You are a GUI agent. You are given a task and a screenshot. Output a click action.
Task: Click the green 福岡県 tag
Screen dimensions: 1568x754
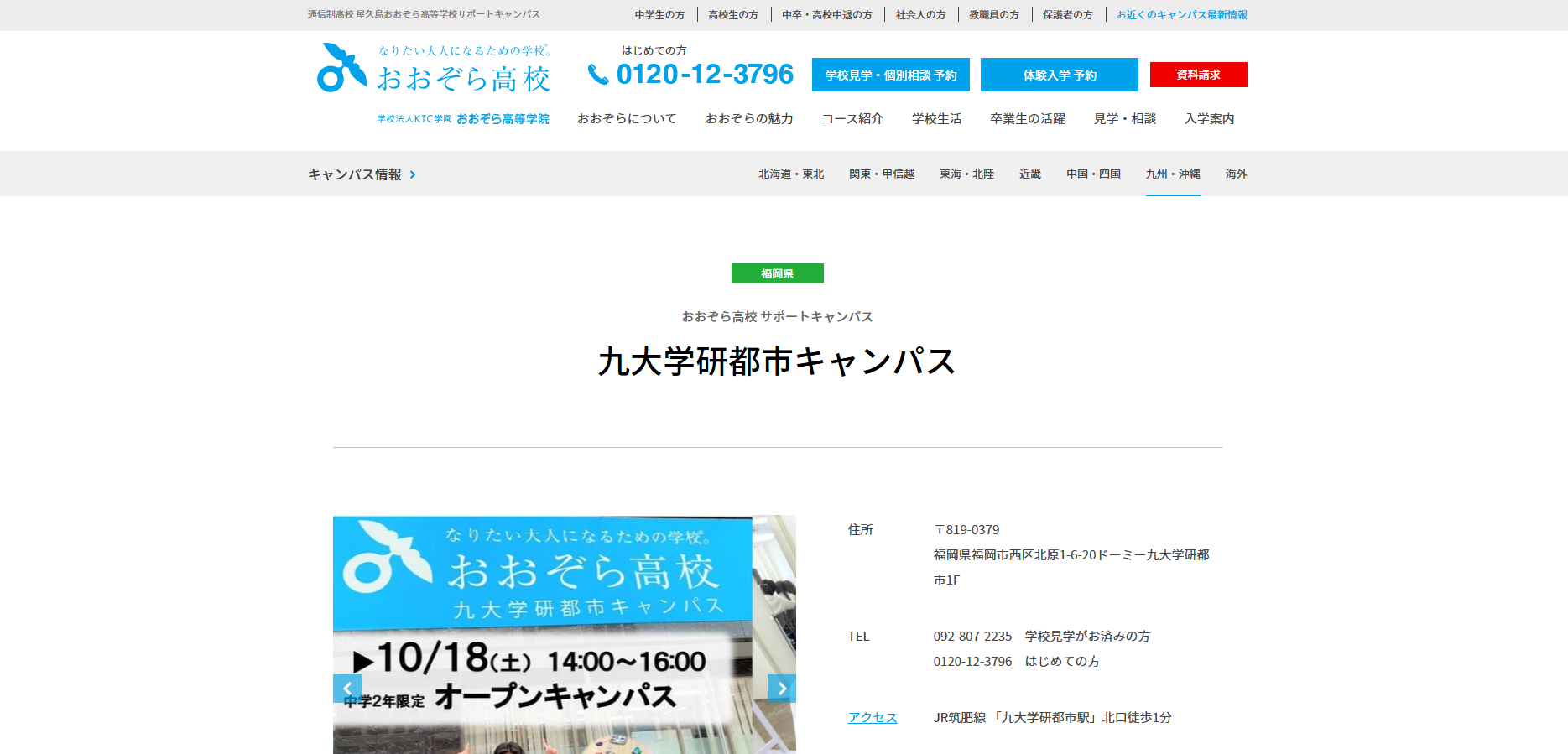coord(778,273)
